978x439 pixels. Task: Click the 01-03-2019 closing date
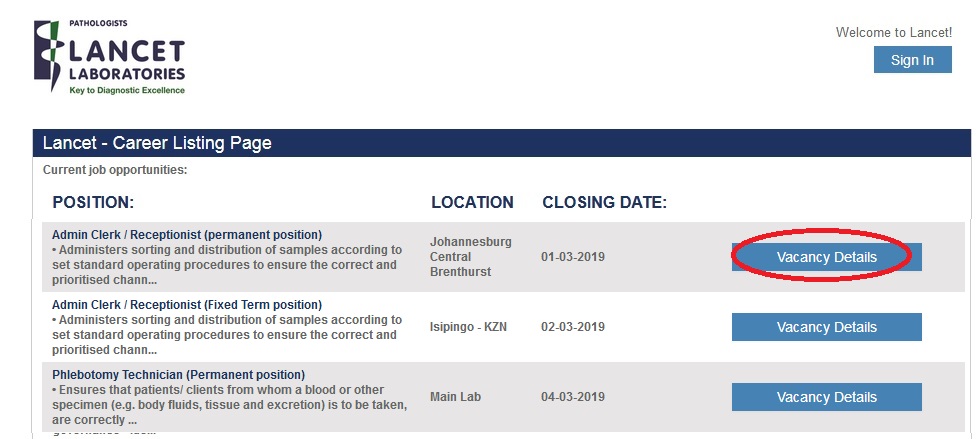[x=572, y=257]
